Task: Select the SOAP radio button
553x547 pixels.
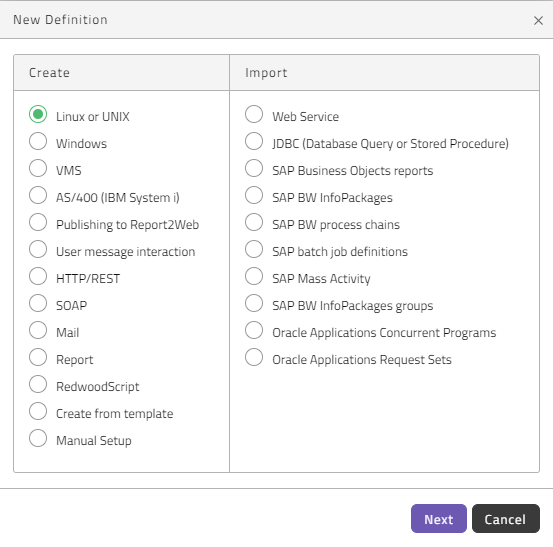Action: point(38,303)
